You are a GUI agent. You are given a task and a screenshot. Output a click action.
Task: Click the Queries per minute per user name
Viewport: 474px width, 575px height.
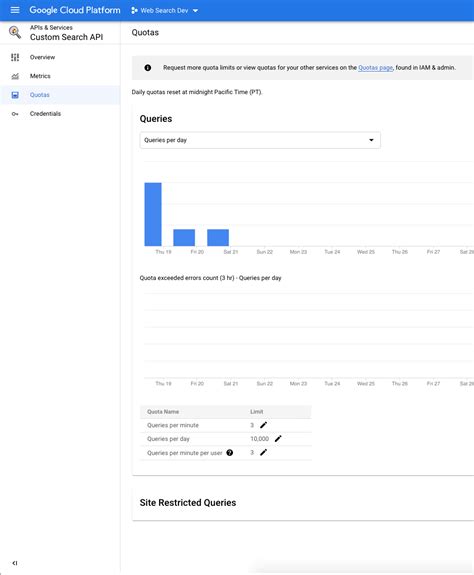(184, 453)
